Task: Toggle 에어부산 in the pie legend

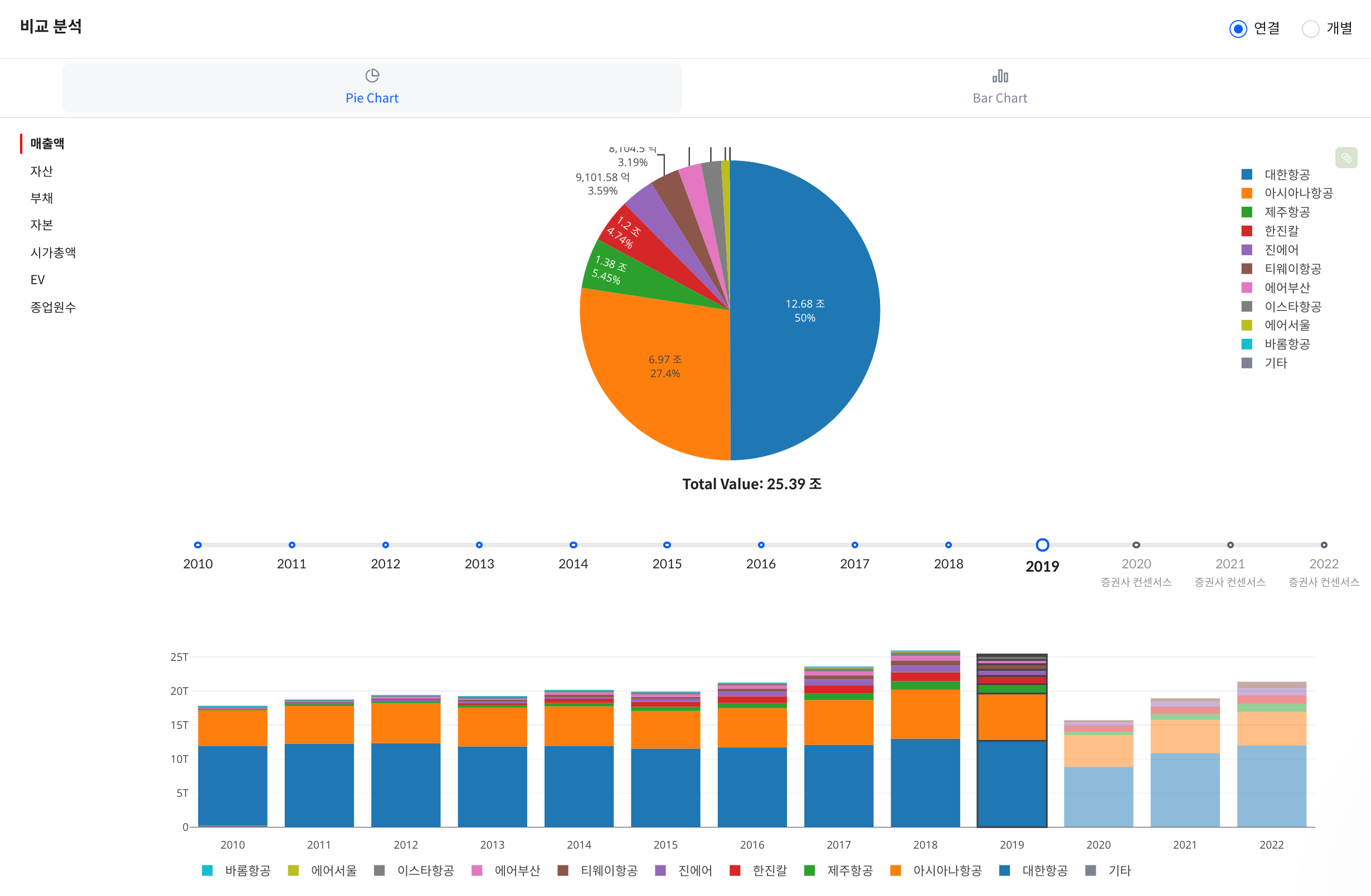Action: pyautogui.click(x=1276, y=288)
